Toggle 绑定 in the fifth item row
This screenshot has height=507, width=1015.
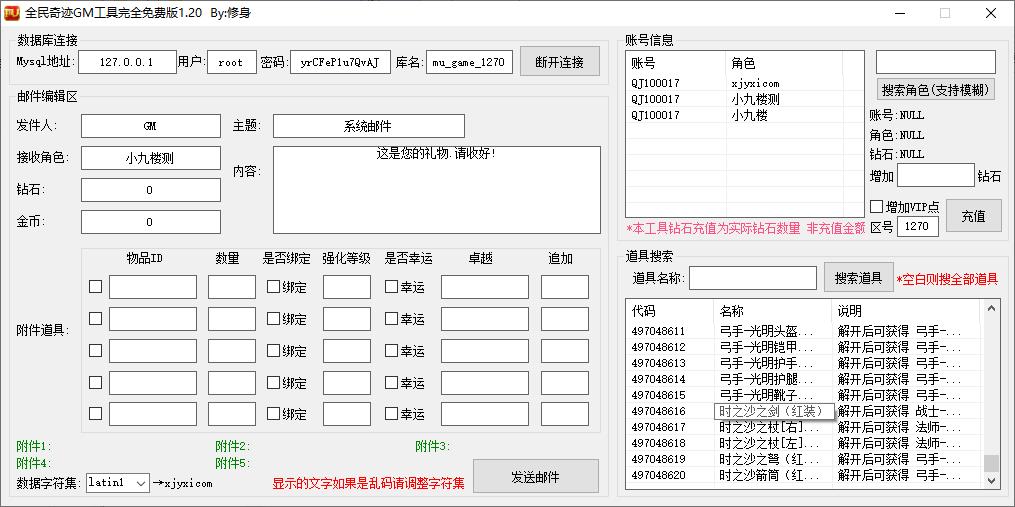273,414
